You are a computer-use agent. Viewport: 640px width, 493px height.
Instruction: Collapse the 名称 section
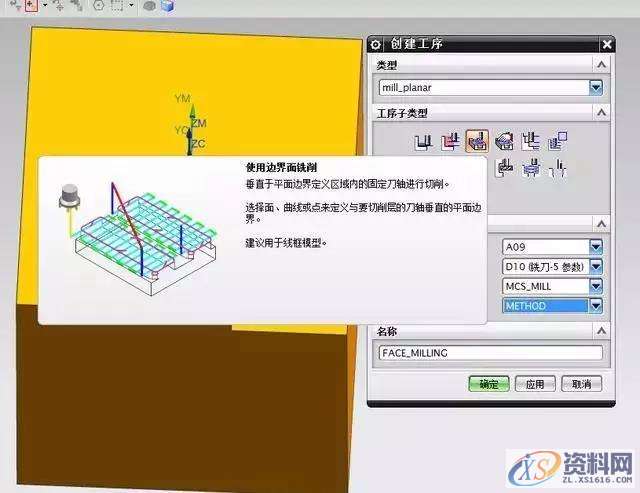click(601, 331)
